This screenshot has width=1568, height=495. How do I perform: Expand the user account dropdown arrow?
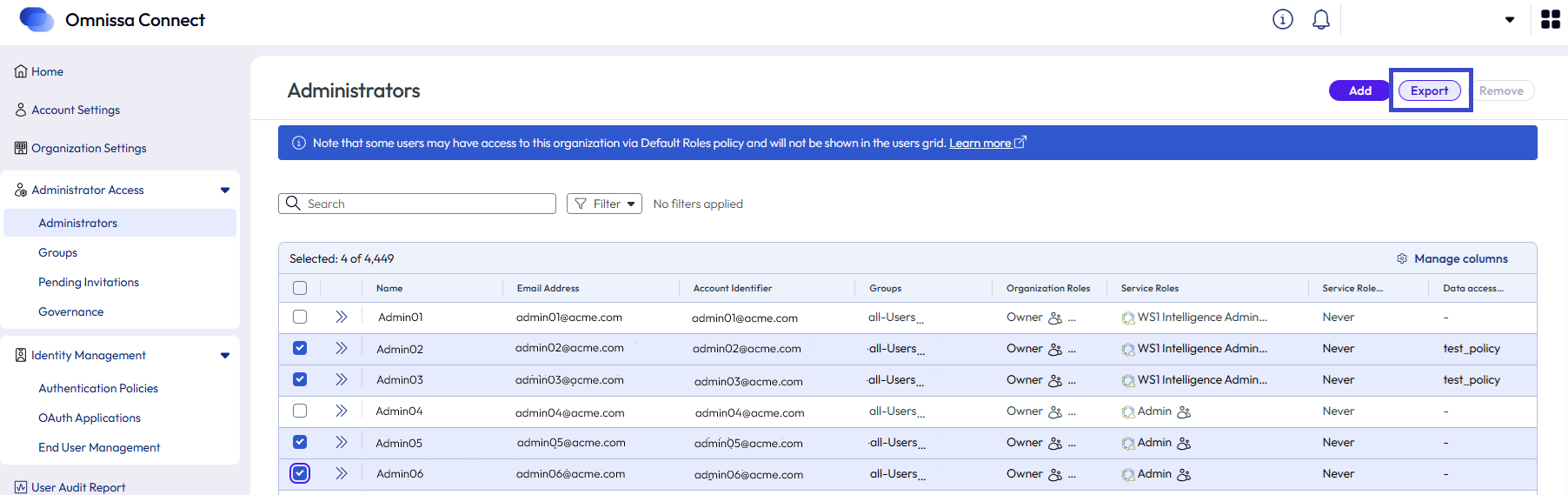click(x=1510, y=20)
